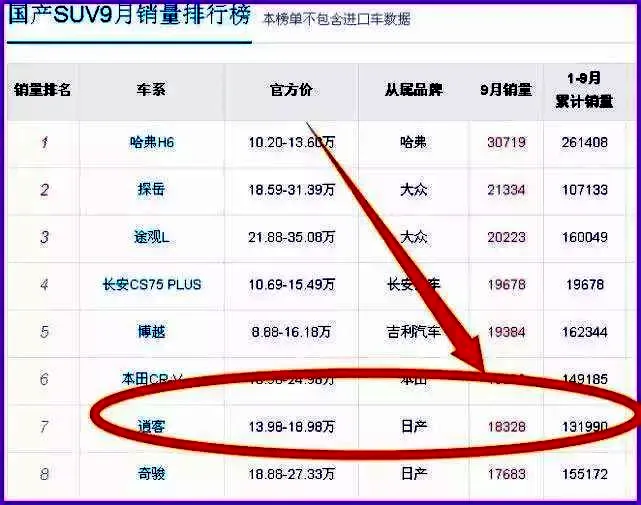The image size is (641, 505).
Task: Click the 销量排名 column header
Action: tap(43, 90)
